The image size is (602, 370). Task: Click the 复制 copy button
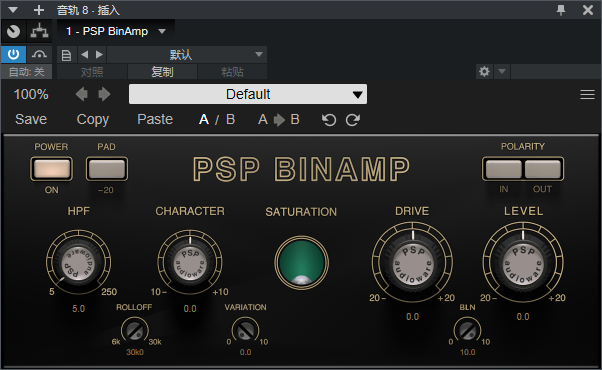pos(162,72)
